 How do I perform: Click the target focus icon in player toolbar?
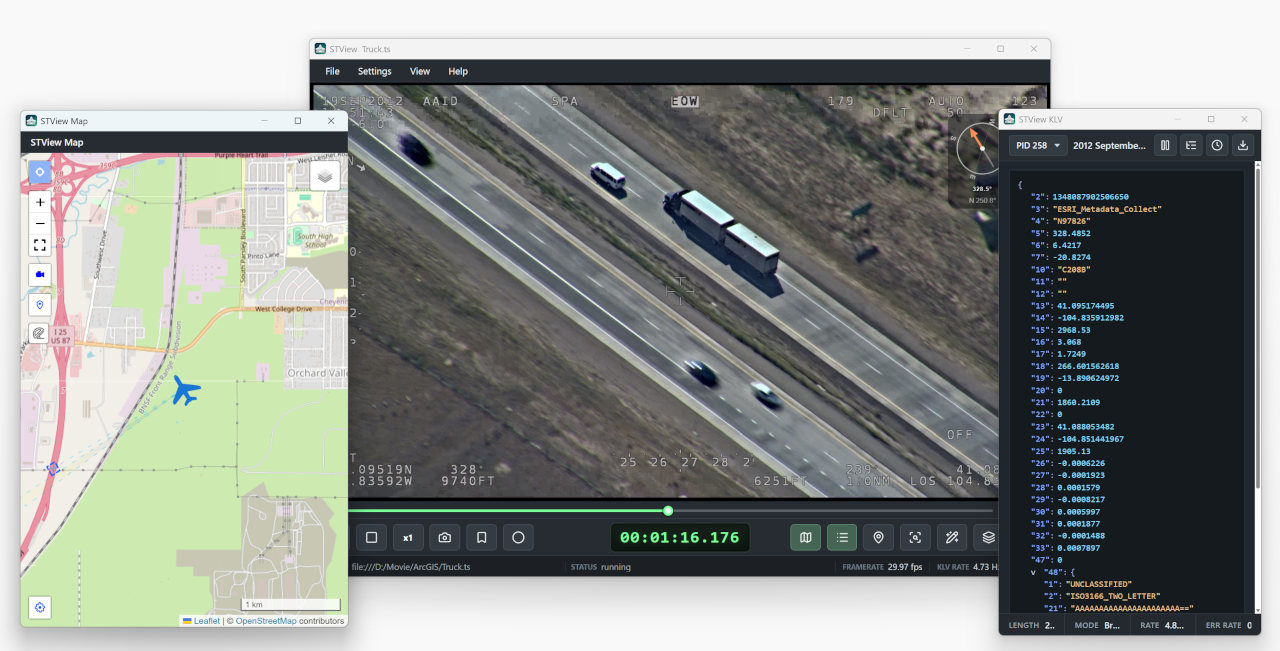[915, 537]
